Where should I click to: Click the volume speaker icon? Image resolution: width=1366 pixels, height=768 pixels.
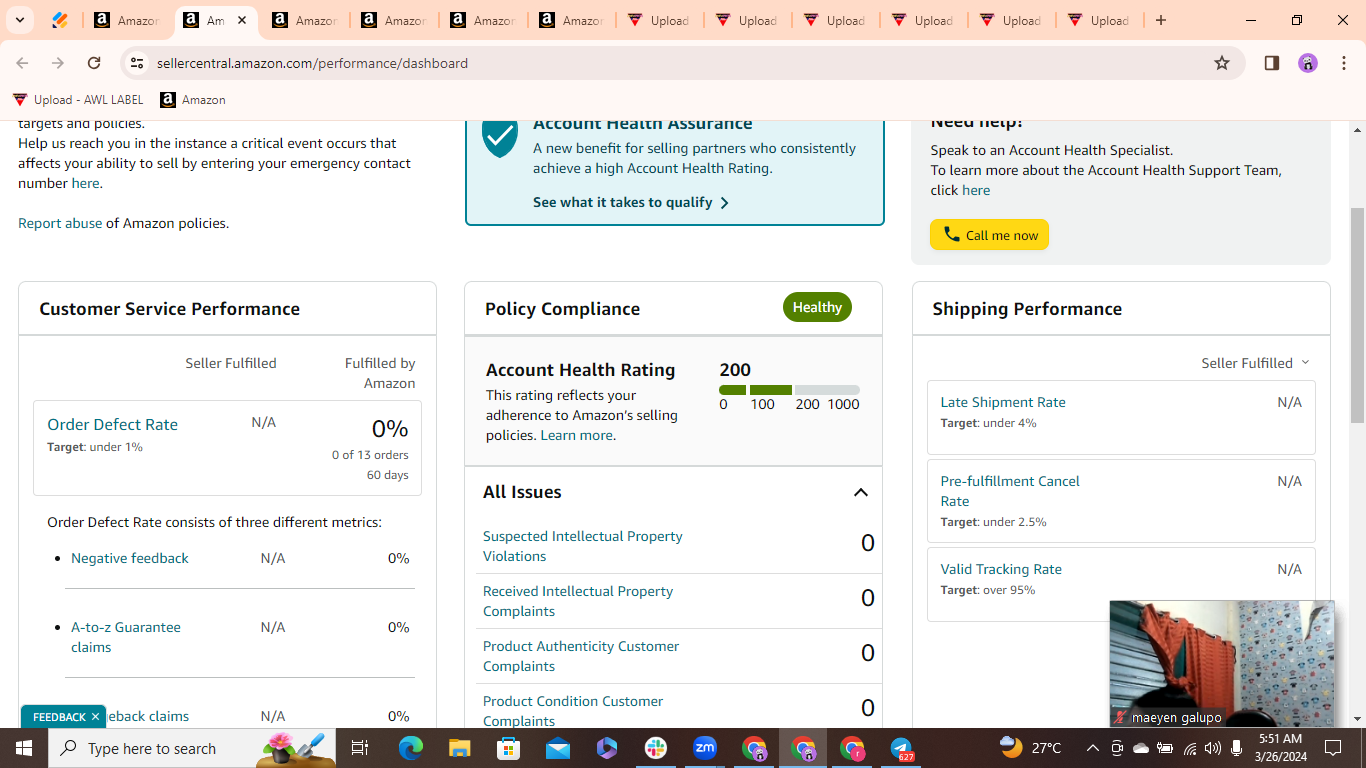[x=1213, y=748]
